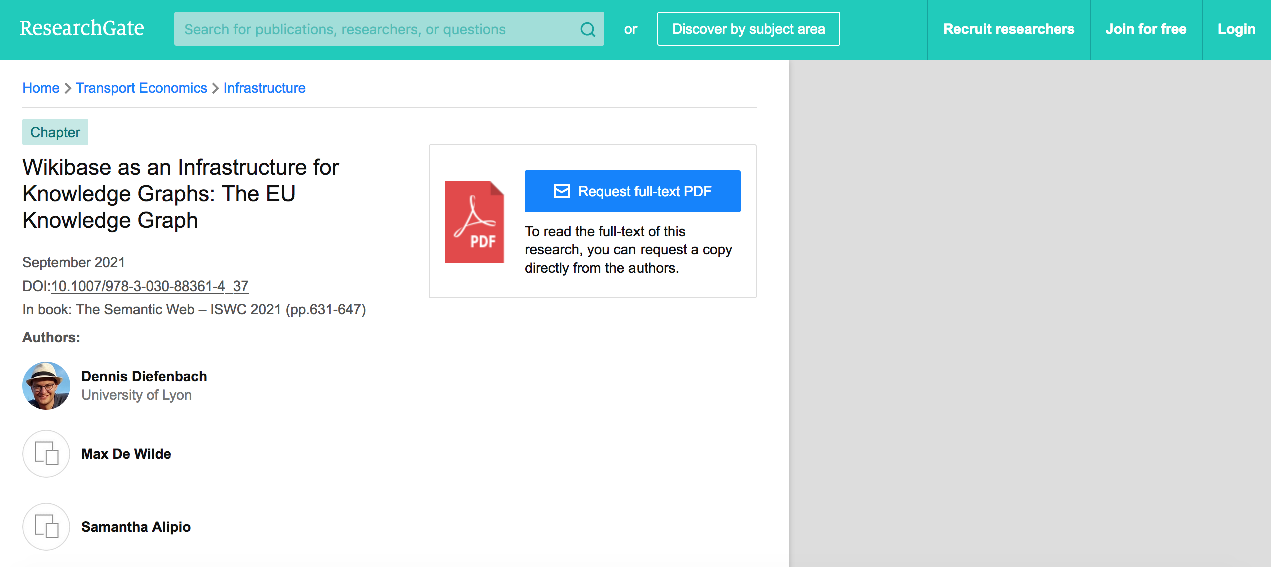Select Join for free
1271x567 pixels.
click(x=1145, y=29)
